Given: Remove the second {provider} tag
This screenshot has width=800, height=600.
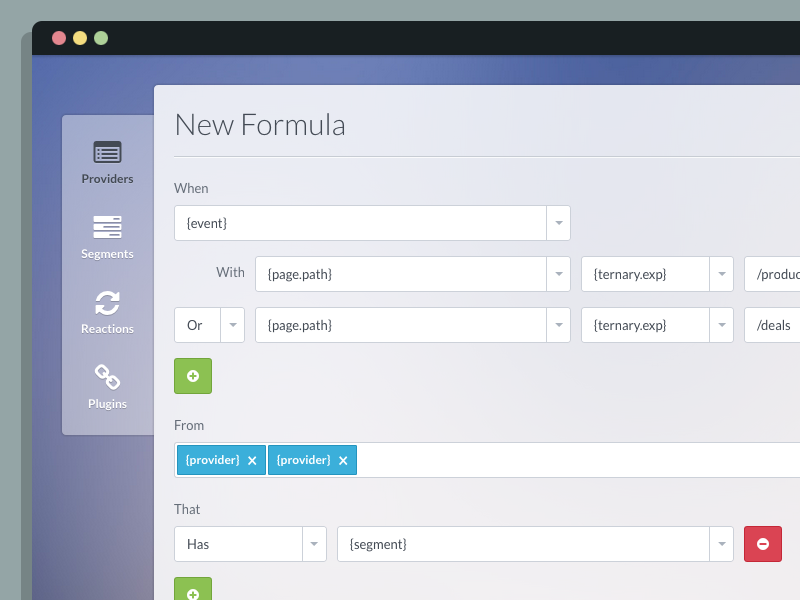Looking at the screenshot, I should (343, 461).
